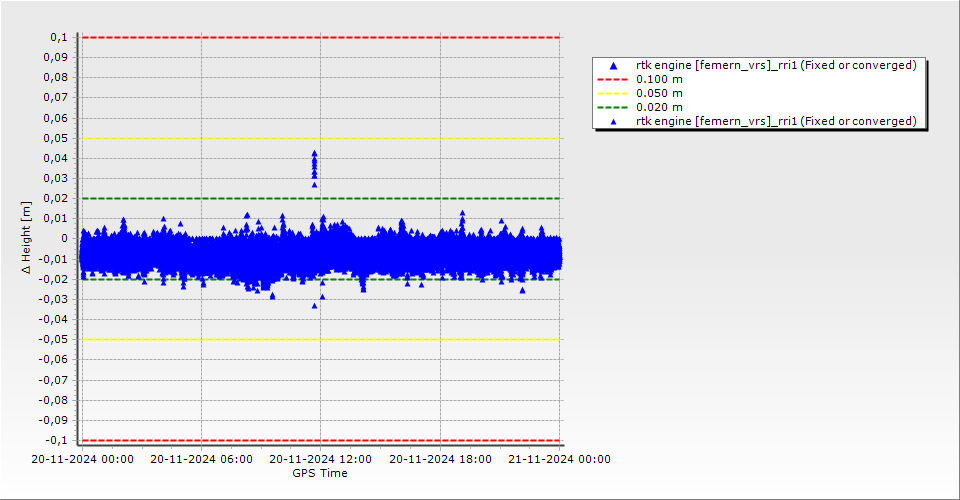
Task: Click the large blue triangle in top legend entry
Action: tap(614, 66)
